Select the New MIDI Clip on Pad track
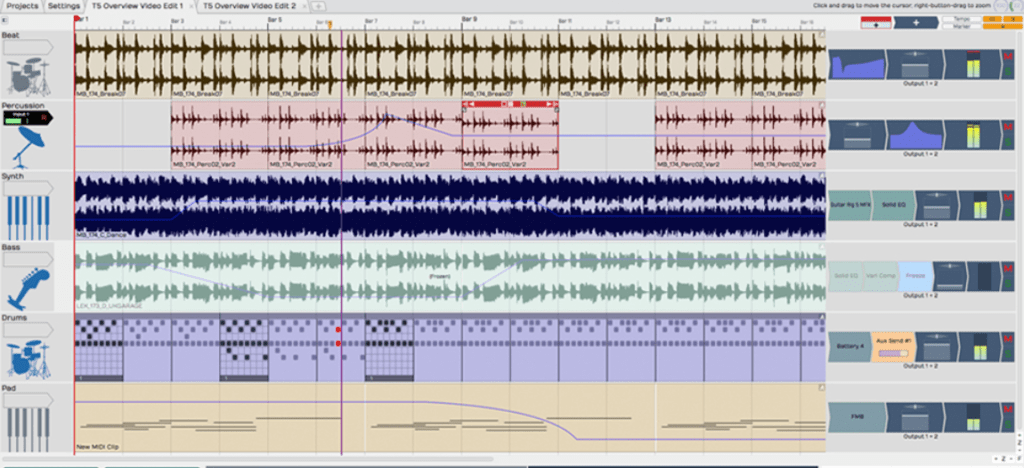 [x=449, y=416]
